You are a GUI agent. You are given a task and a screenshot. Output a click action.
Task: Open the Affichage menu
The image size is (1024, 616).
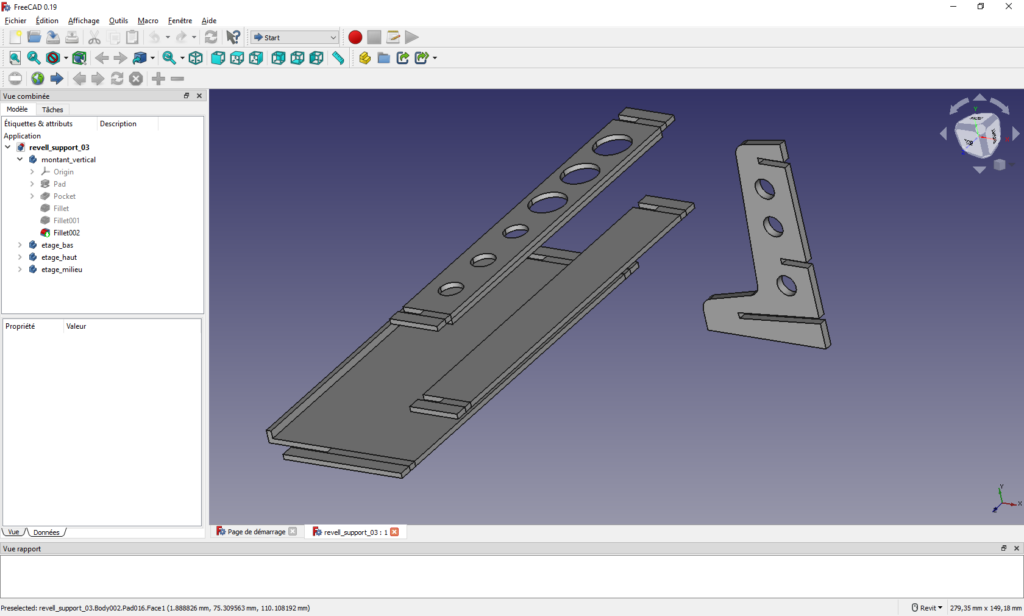point(84,20)
